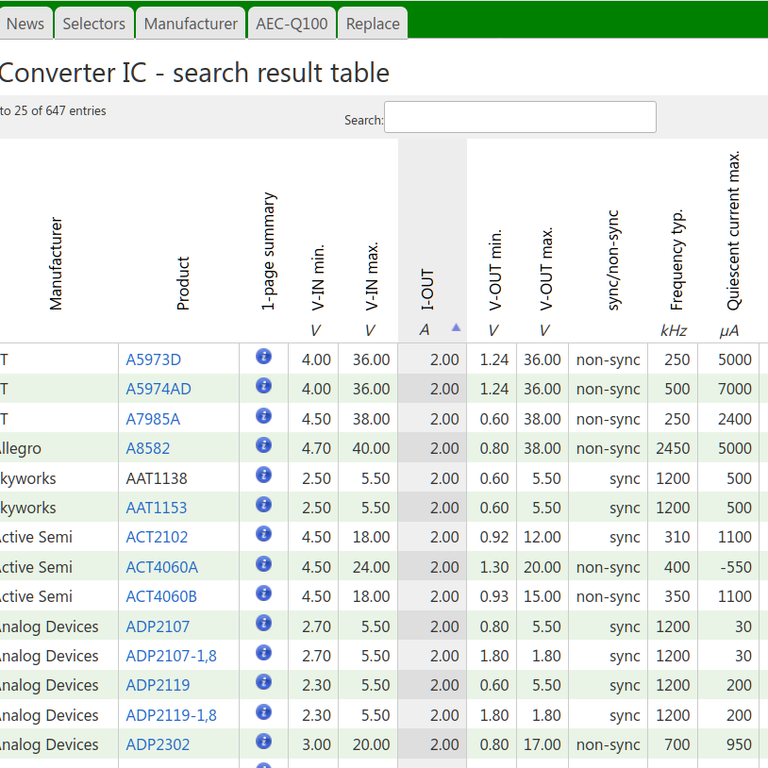Open product link ACT2102
The width and height of the screenshot is (768, 768).
(157, 537)
